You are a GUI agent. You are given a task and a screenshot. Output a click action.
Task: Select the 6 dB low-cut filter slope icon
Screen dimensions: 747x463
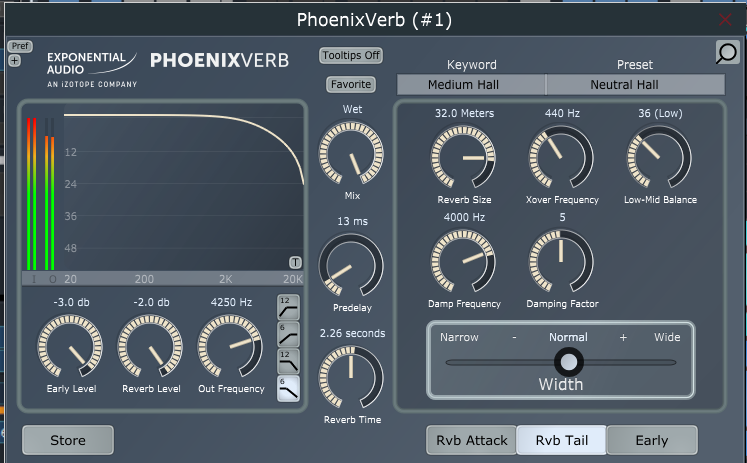[x=288, y=334]
